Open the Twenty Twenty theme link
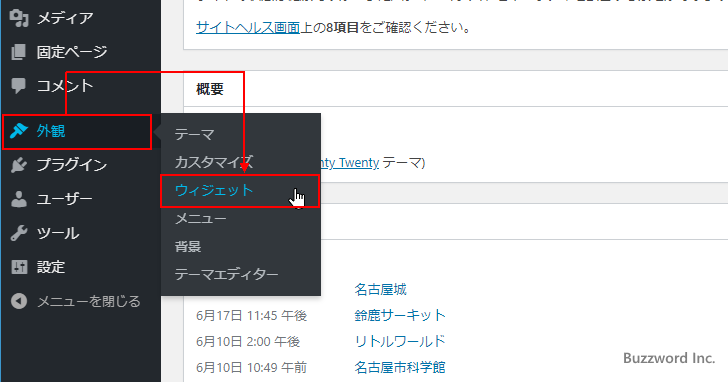Screen dimensions: 728x382 (x=350, y=163)
